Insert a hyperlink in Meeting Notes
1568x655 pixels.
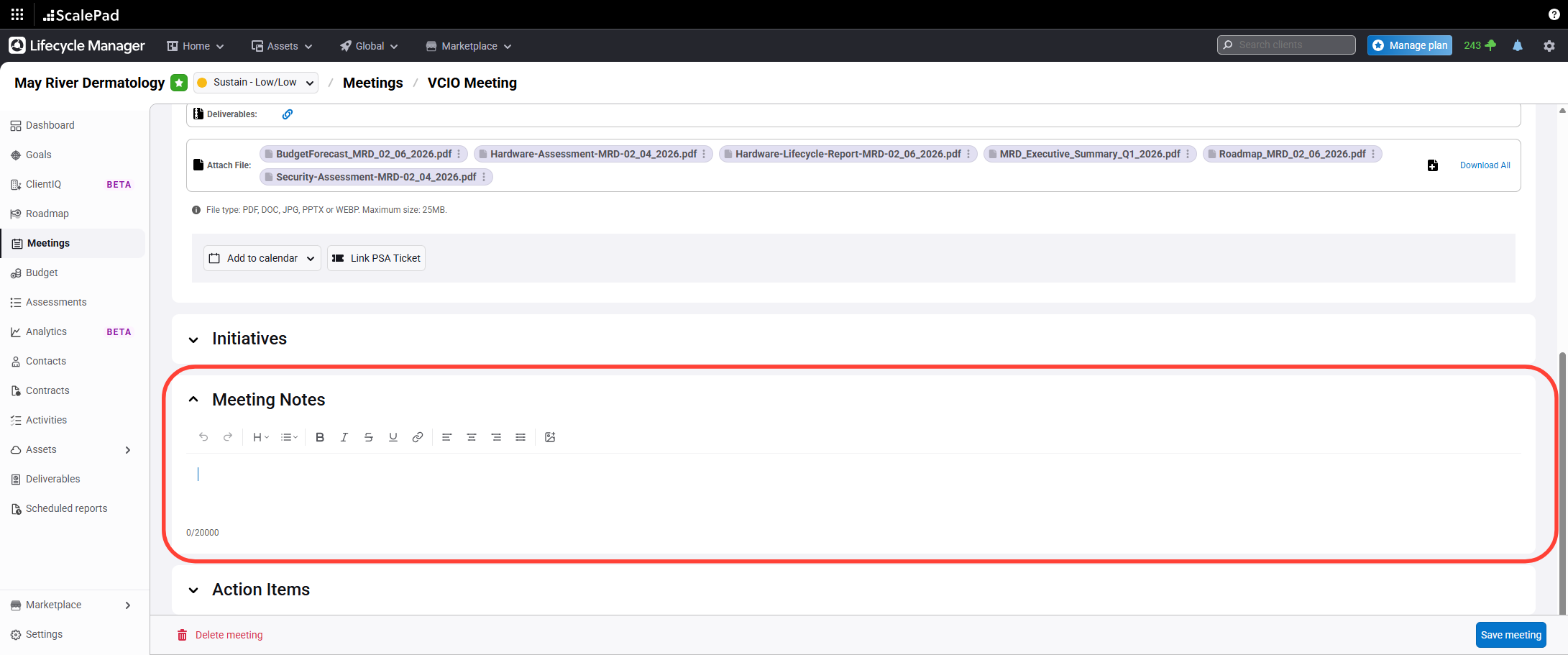(418, 437)
